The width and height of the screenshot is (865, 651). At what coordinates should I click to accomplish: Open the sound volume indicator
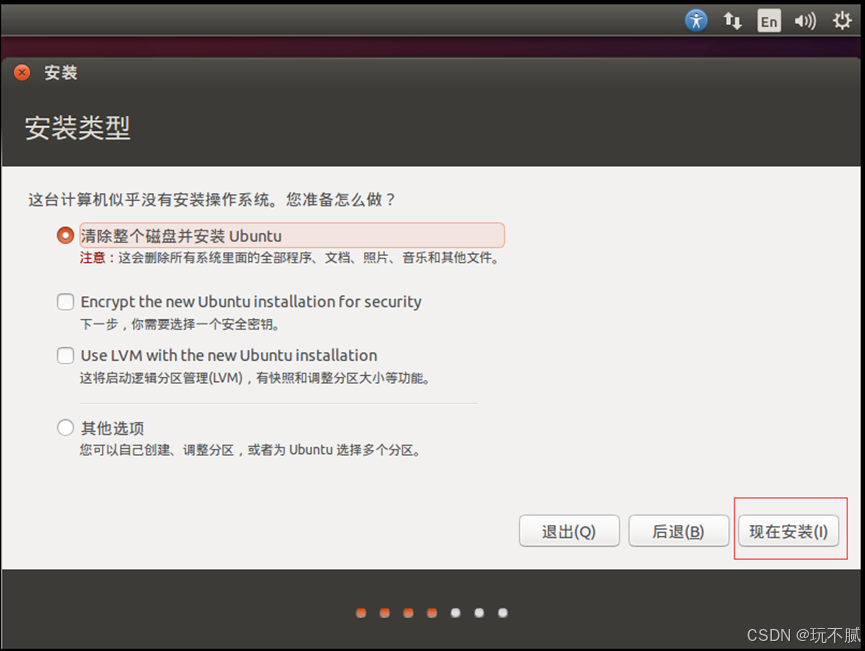point(805,21)
